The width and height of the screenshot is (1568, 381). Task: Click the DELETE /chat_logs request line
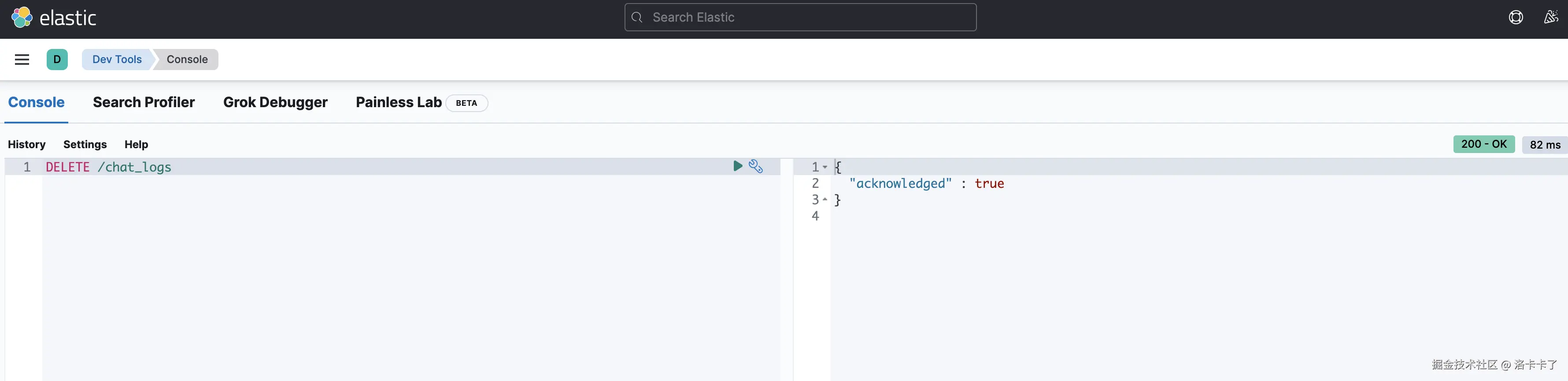pyautogui.click(x=108, y=167)
